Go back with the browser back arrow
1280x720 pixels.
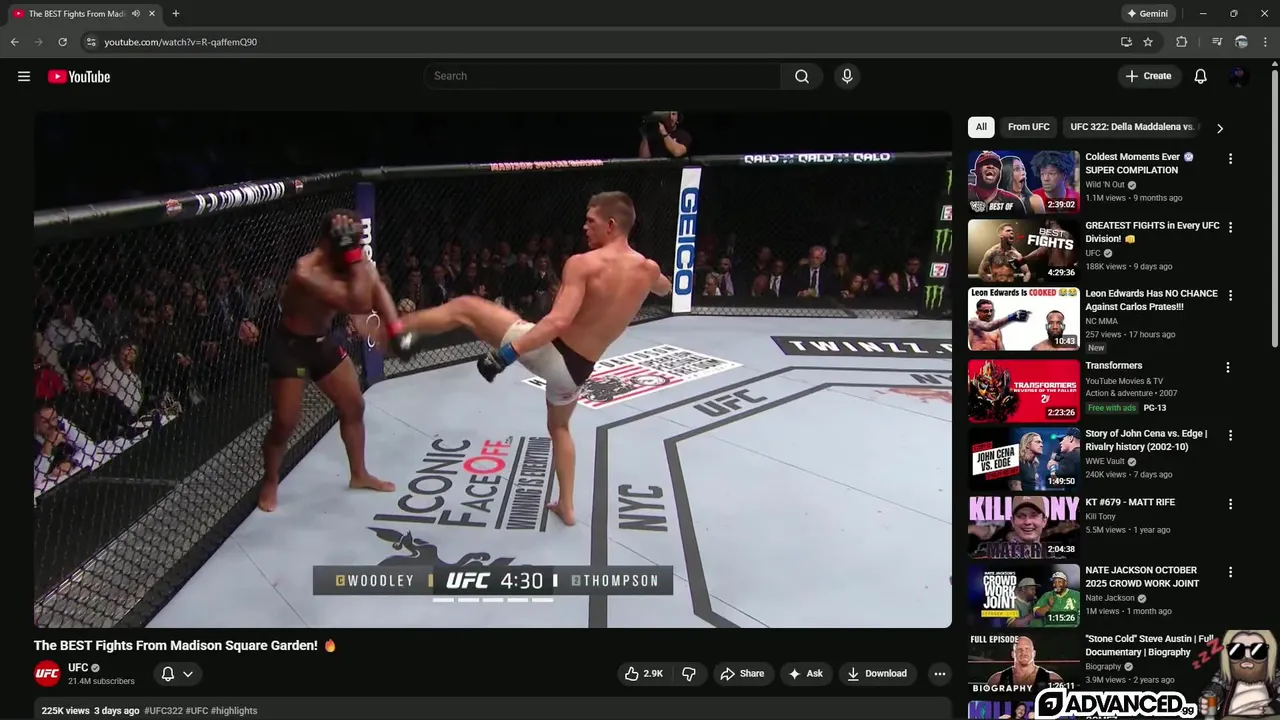click(15, 42)
